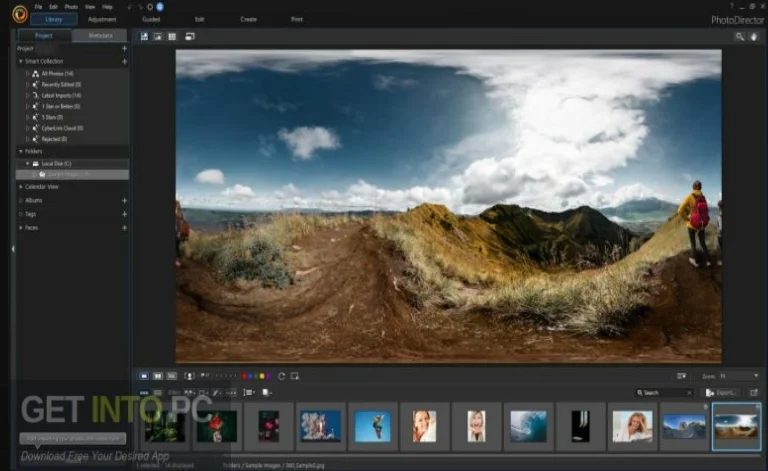Add new project with plus icon
Image resolution: width=768 pixels, height=471 pixels.
coord(124,48)
